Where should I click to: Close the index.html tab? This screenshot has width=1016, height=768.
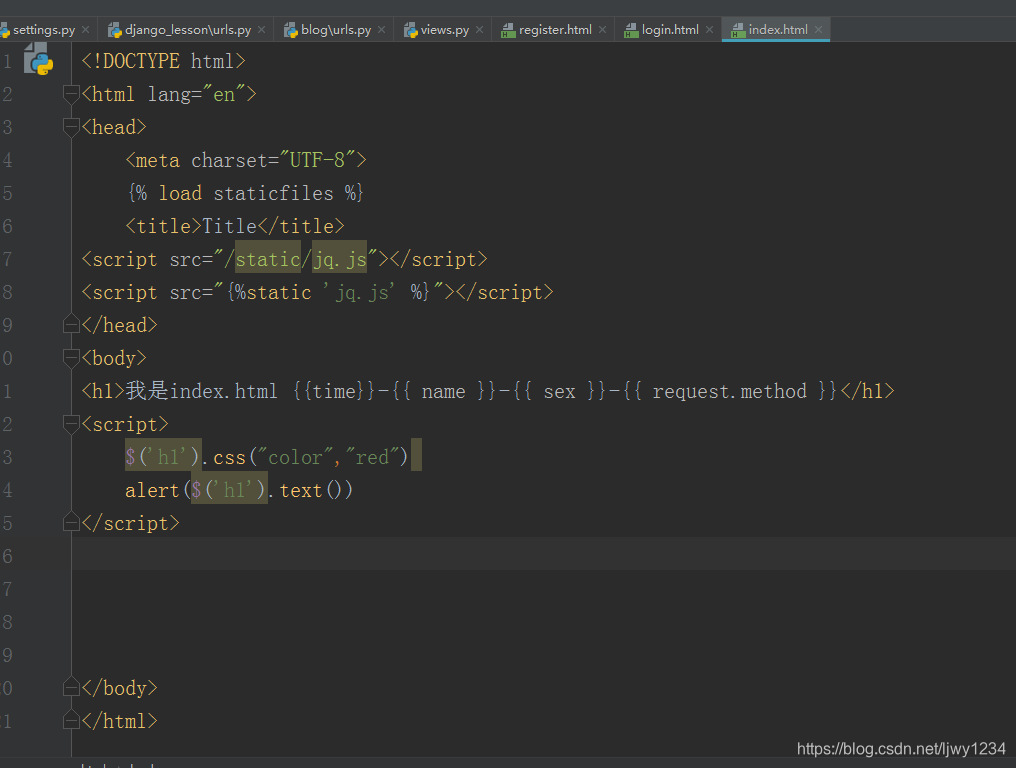coord(818,30)
